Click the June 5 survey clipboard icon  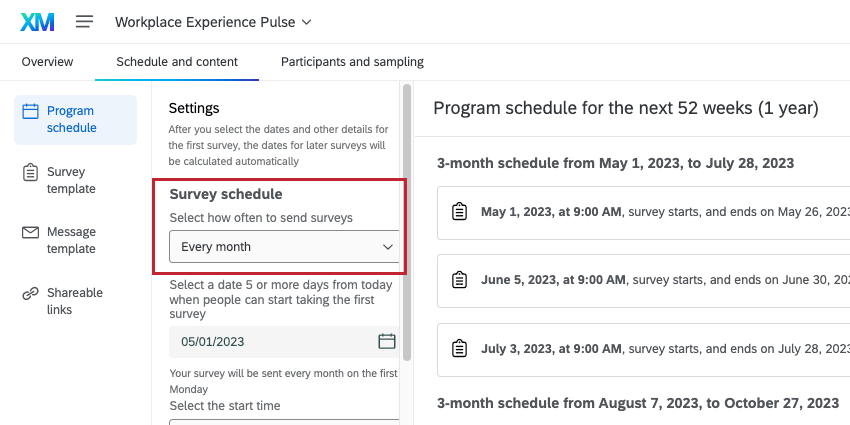(459, 280)
